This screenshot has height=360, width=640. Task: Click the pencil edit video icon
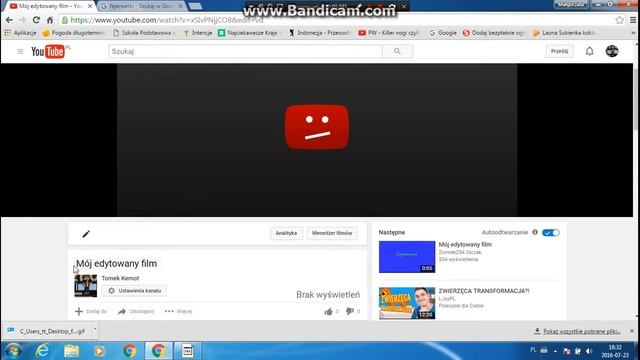[86, 234]
